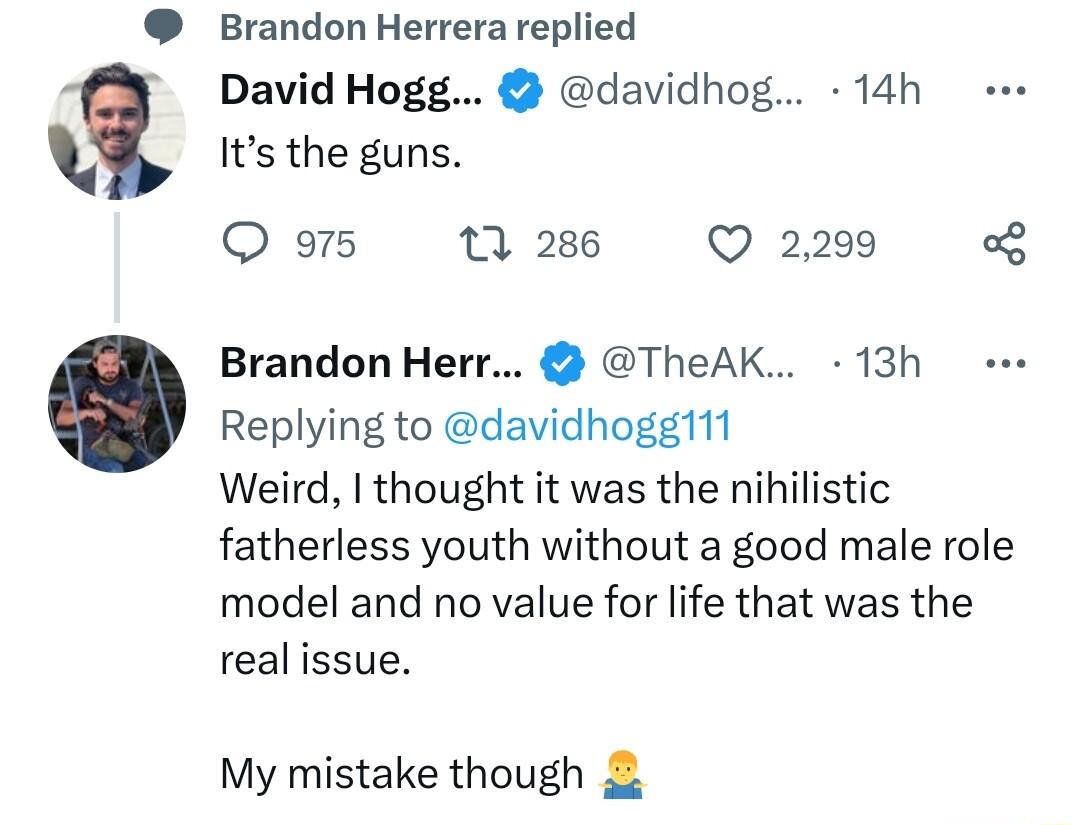Image resolution: width=1080 pixels, height=825 pixels.
Task: Tap the like heart icon on David Hogg's tweet
Action: coord(729,243)
